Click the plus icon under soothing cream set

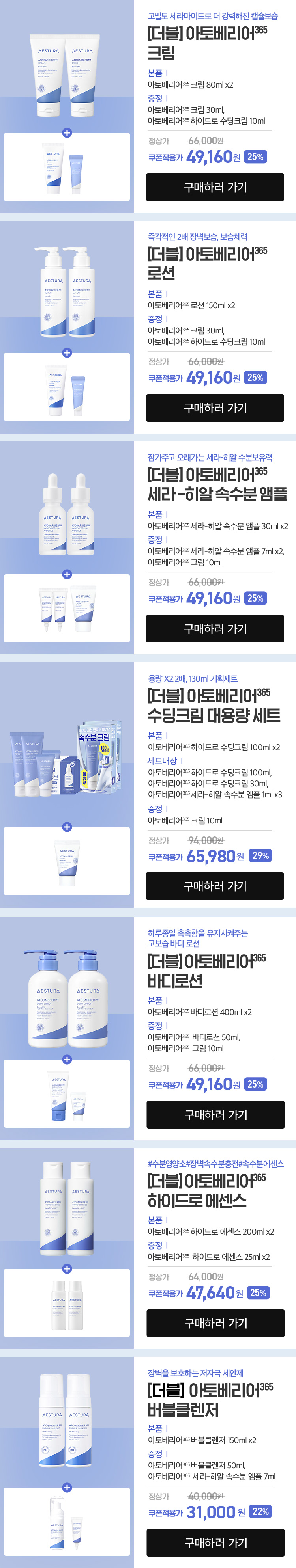coord(67,827)
